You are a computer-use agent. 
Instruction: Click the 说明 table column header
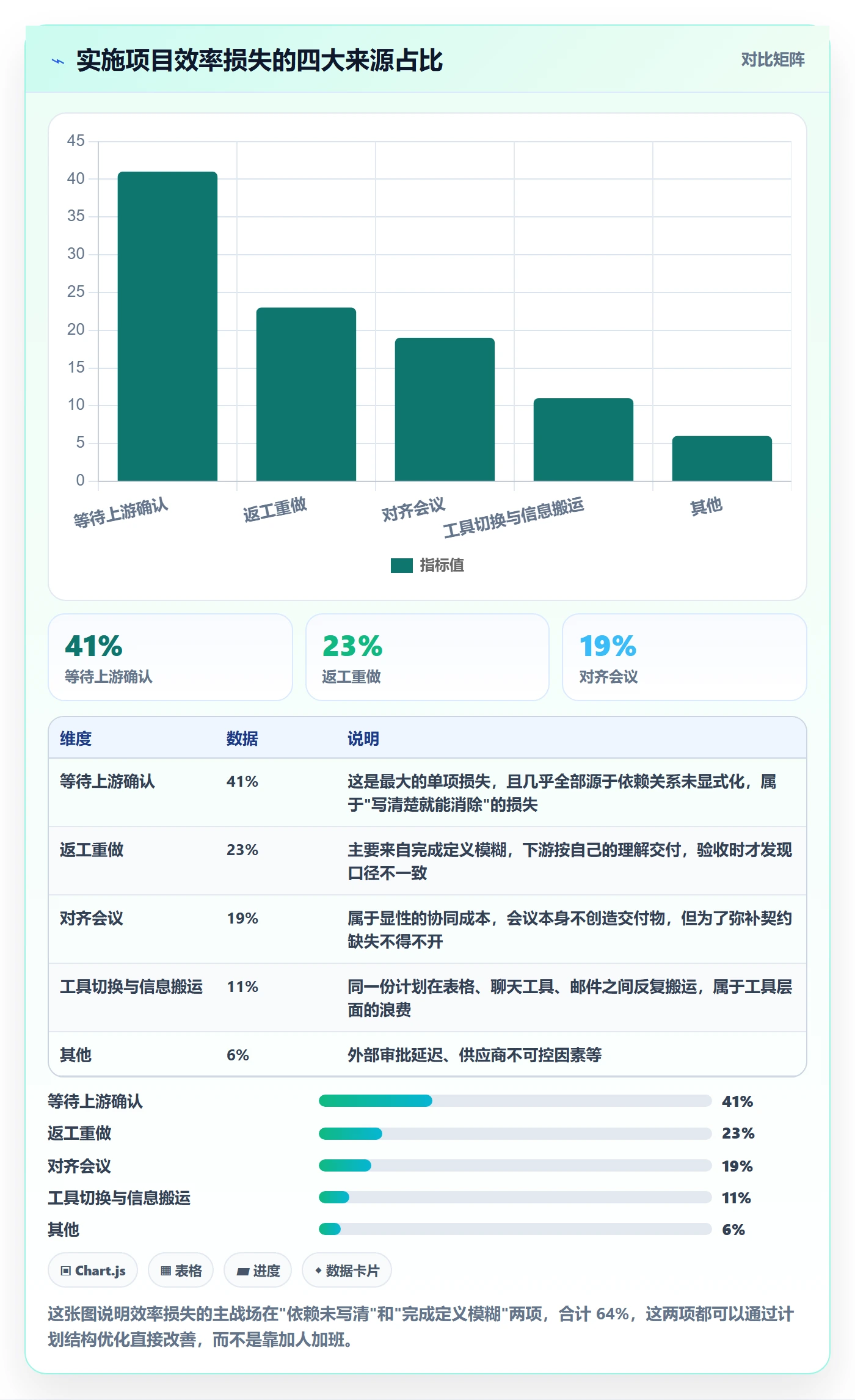click(363, 738)
